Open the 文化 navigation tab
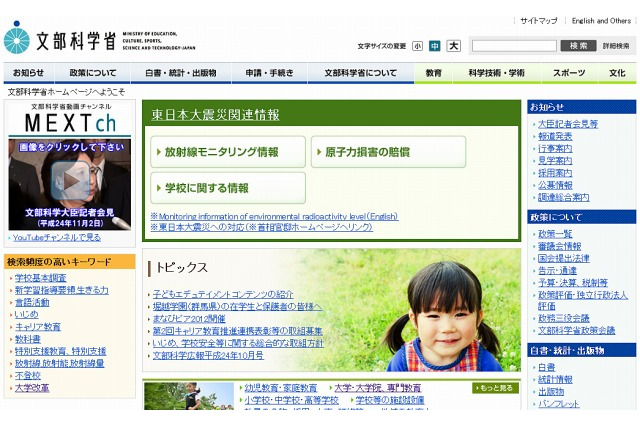Image resolution: width=640 pixels, height=426 pixels. (x=617, y=73)
